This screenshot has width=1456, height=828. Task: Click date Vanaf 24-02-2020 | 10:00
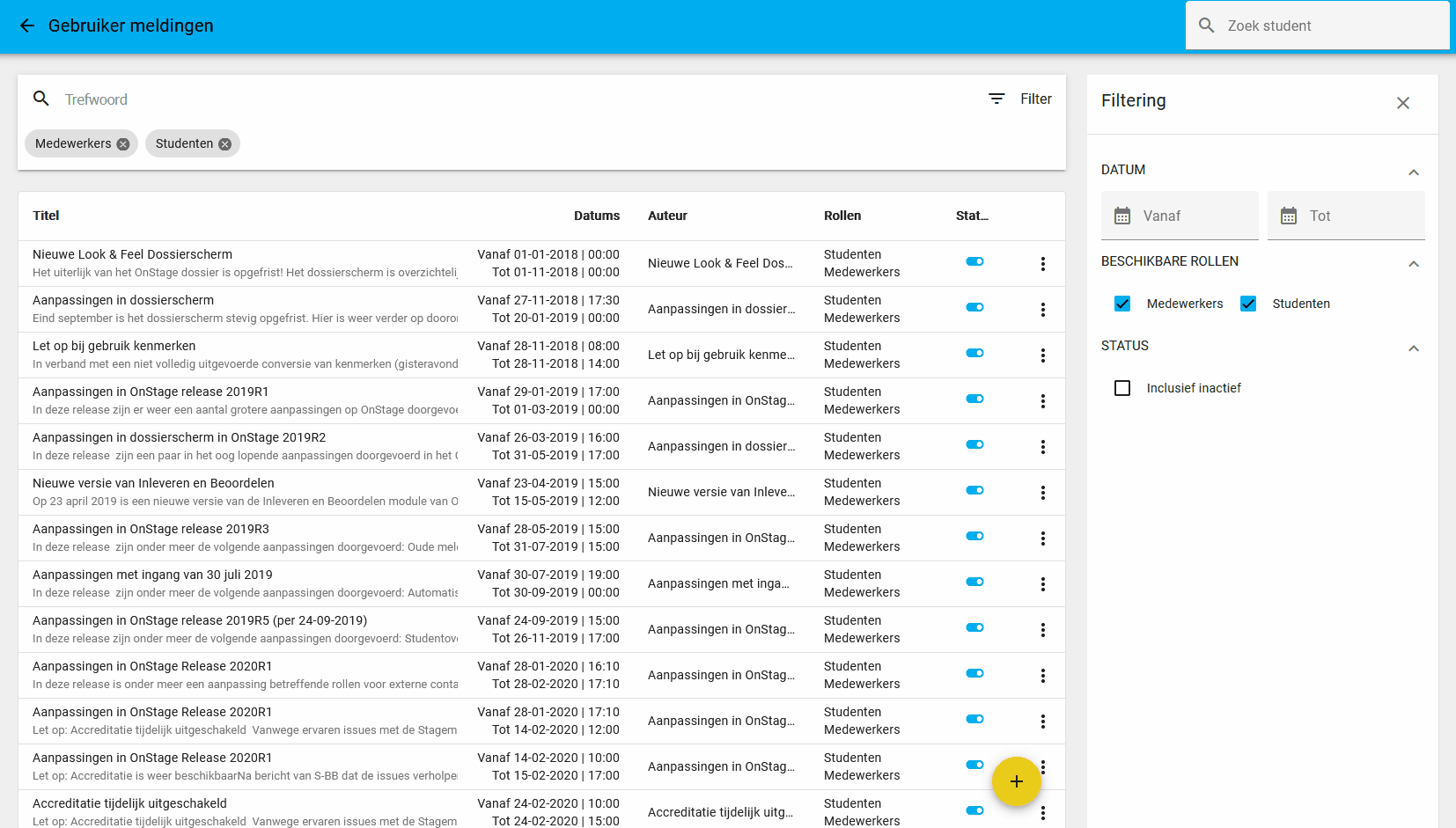548,803
